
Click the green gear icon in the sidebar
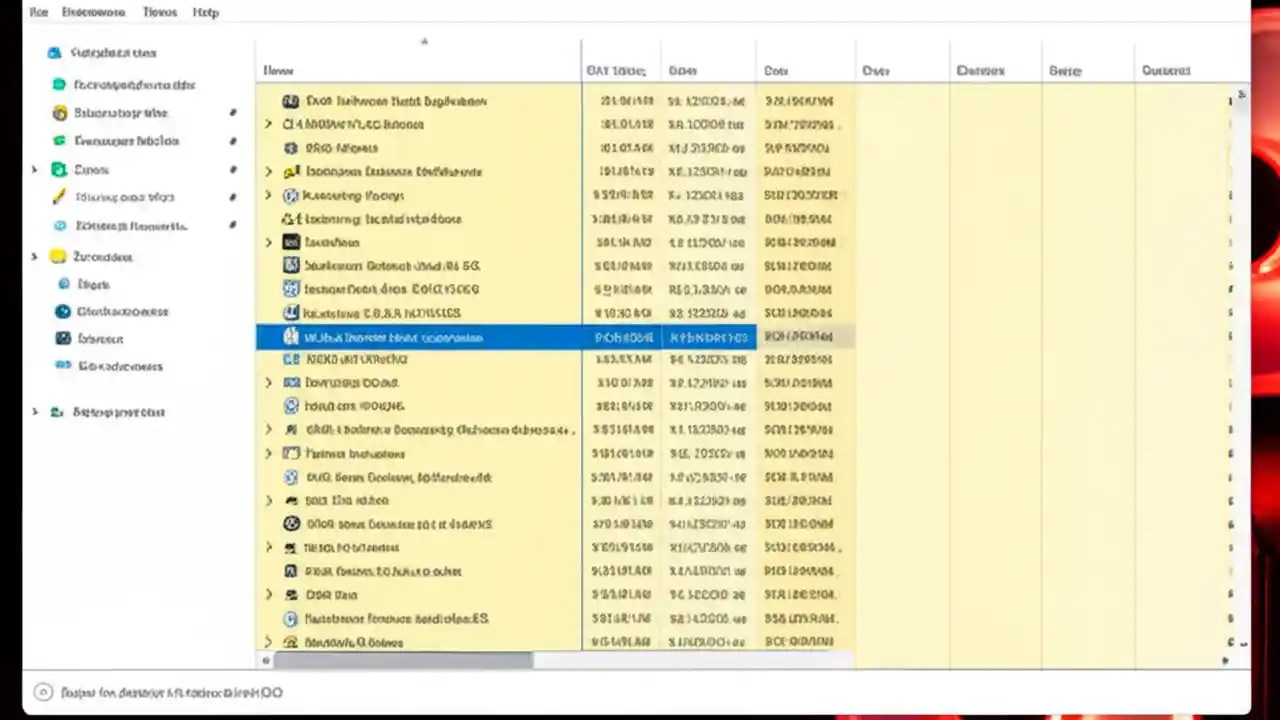coord(57,169)
